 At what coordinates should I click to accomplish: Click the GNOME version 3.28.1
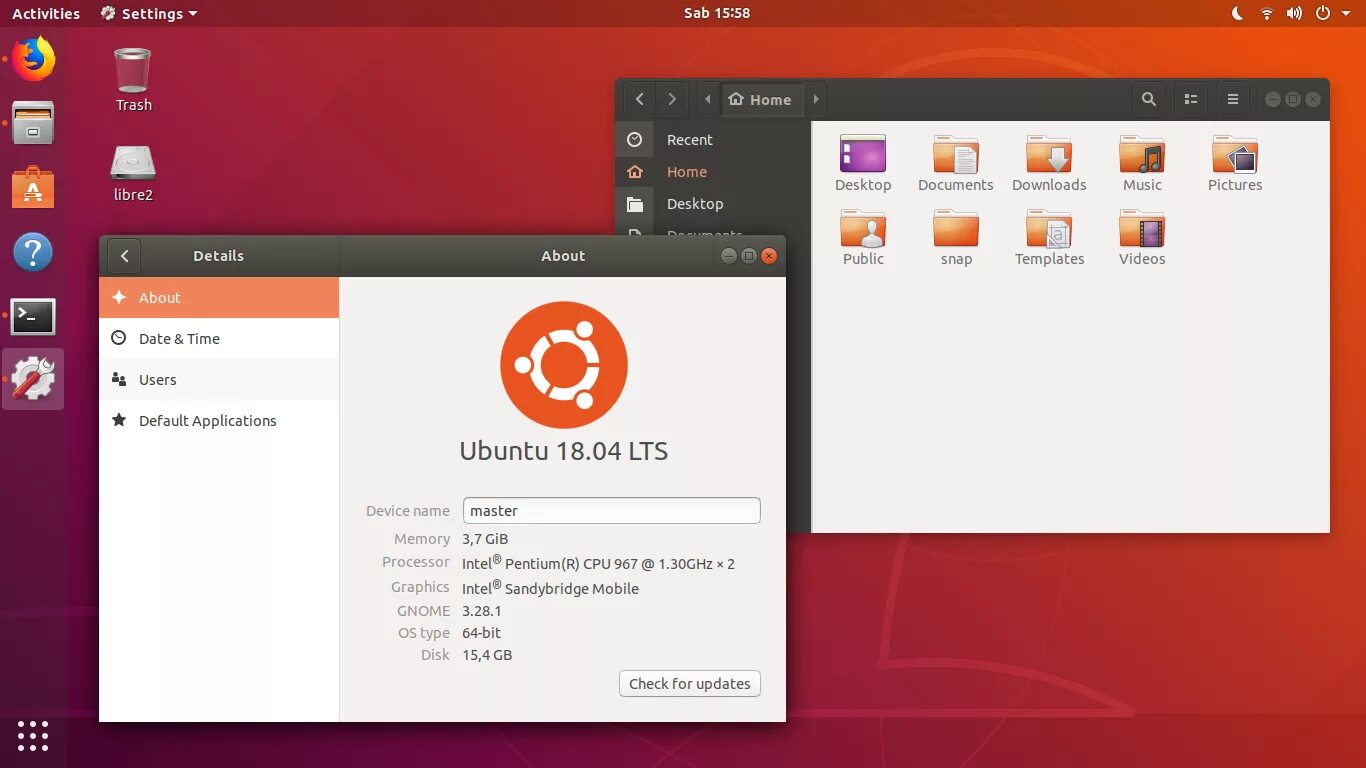tap(482, 611)
